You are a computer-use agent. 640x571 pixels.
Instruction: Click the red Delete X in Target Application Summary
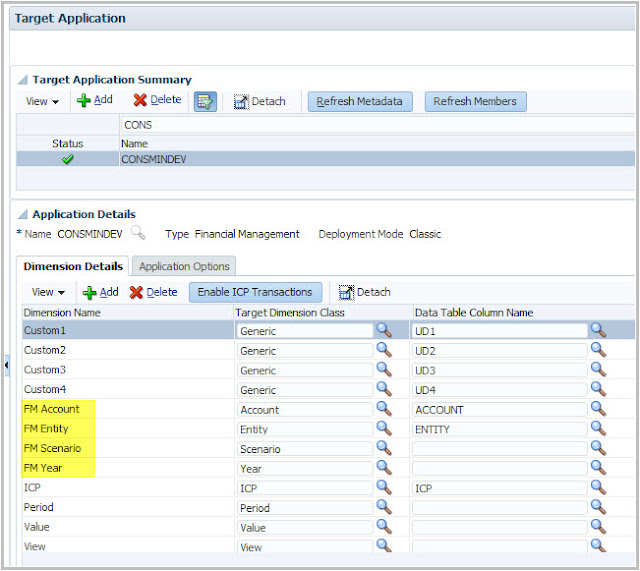(x=140, y=100)
